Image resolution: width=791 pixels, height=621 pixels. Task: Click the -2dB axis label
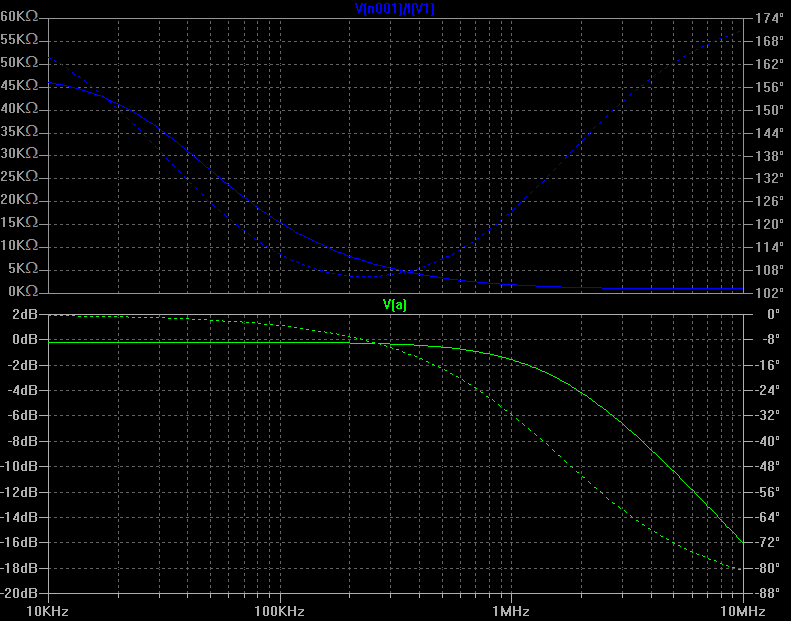pos(23,365)
